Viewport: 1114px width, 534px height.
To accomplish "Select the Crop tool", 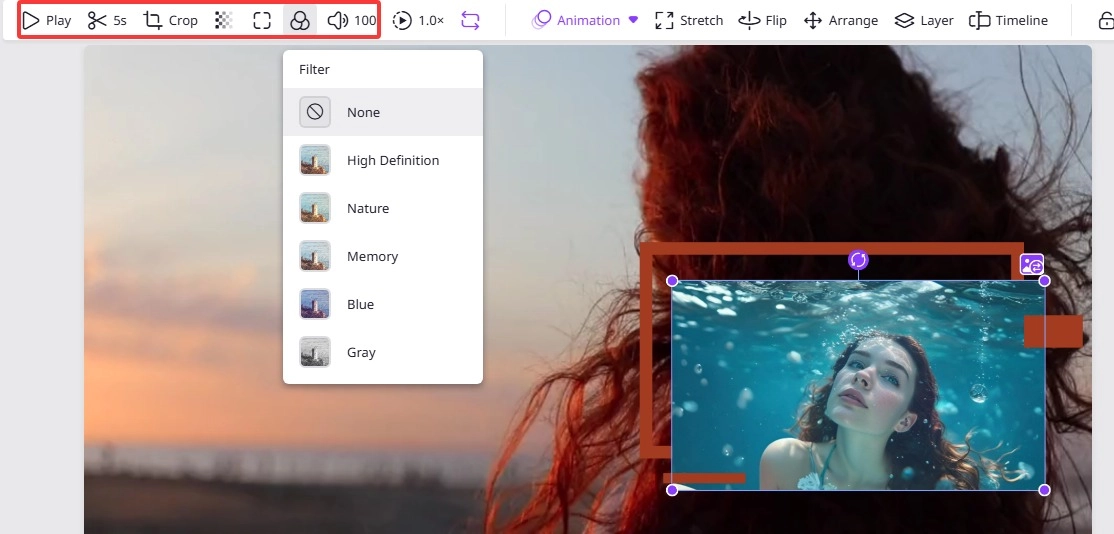I will (x=171, y=21).
